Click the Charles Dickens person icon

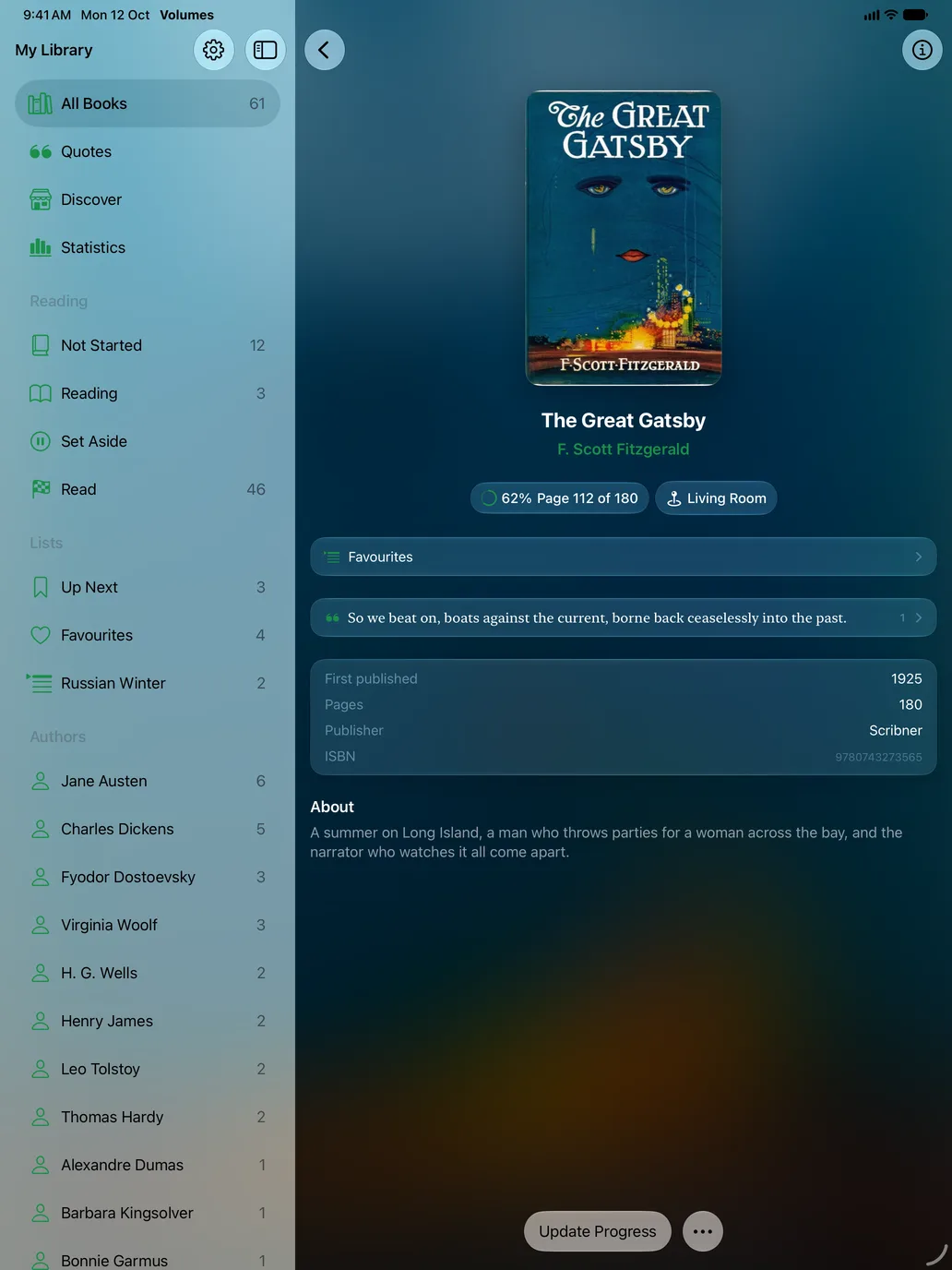[x=41, y=829]
